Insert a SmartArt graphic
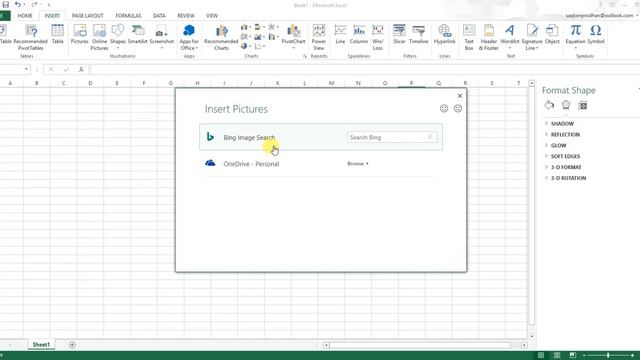Screen dimensions: 640x360 tap(138, 34)
